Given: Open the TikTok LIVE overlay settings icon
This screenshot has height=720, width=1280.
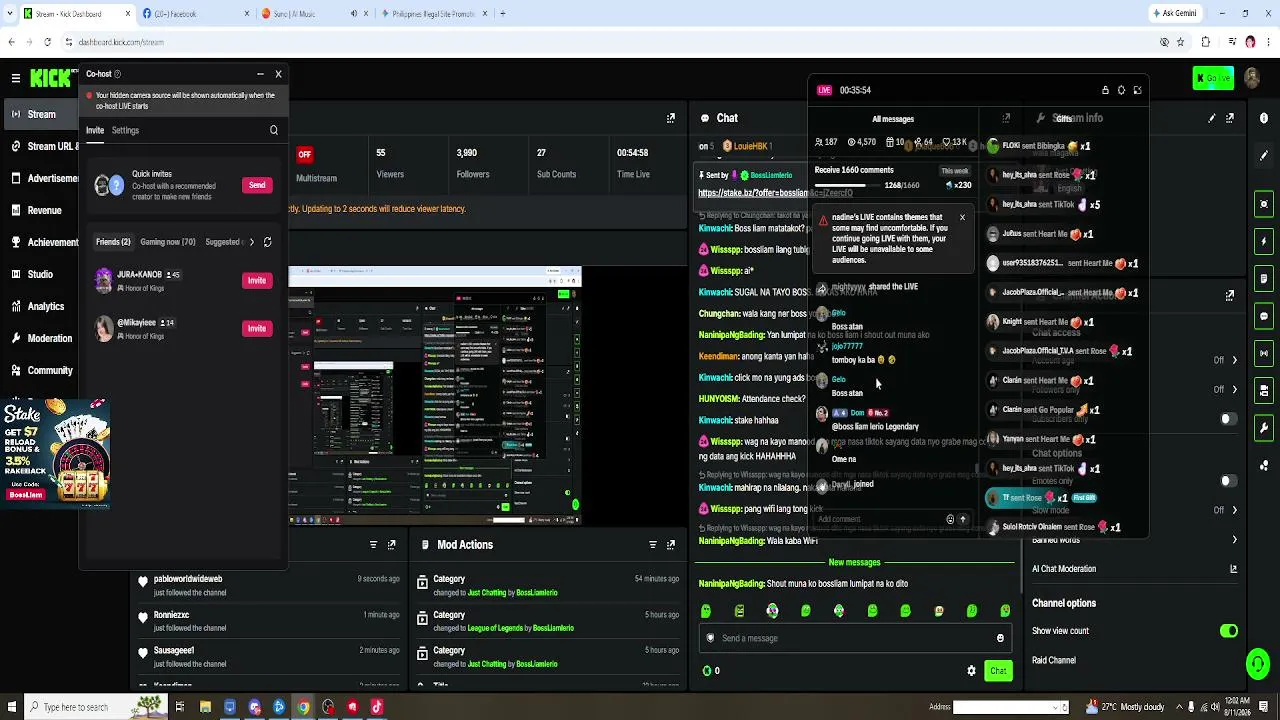Looking at the screenshot, I should 1121,90.
